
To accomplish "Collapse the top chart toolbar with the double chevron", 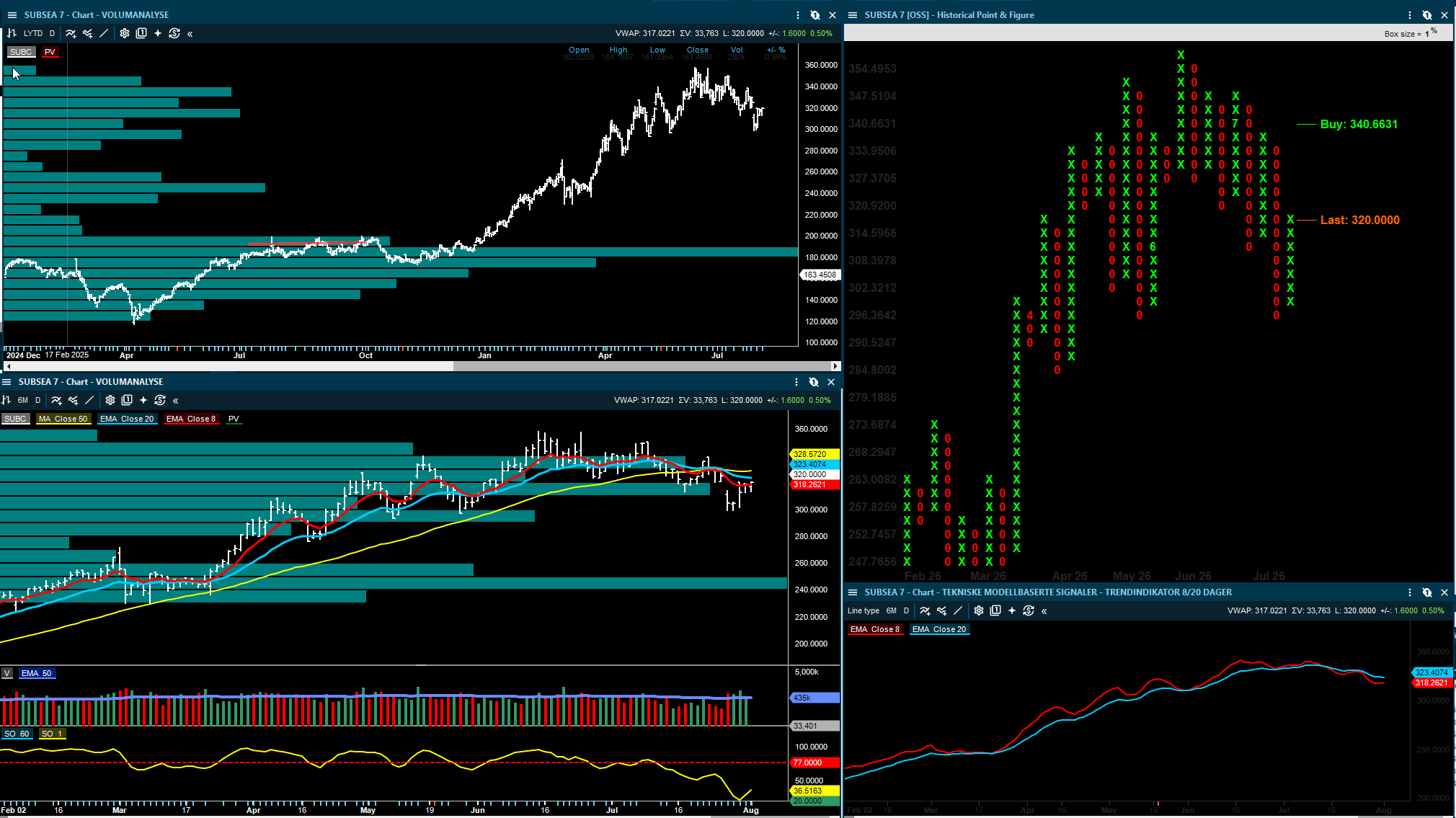I will pyautogui.click(x=190, y=34).
